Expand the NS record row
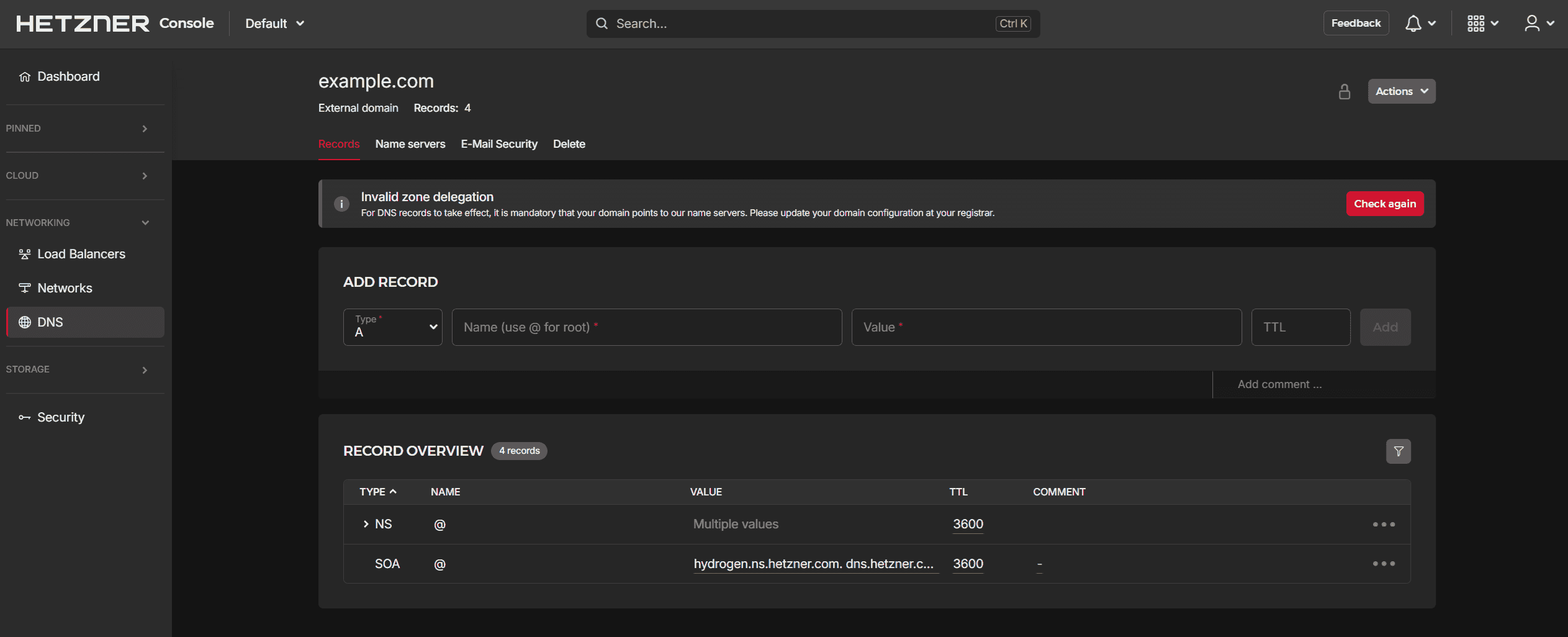 coord(366,525)
